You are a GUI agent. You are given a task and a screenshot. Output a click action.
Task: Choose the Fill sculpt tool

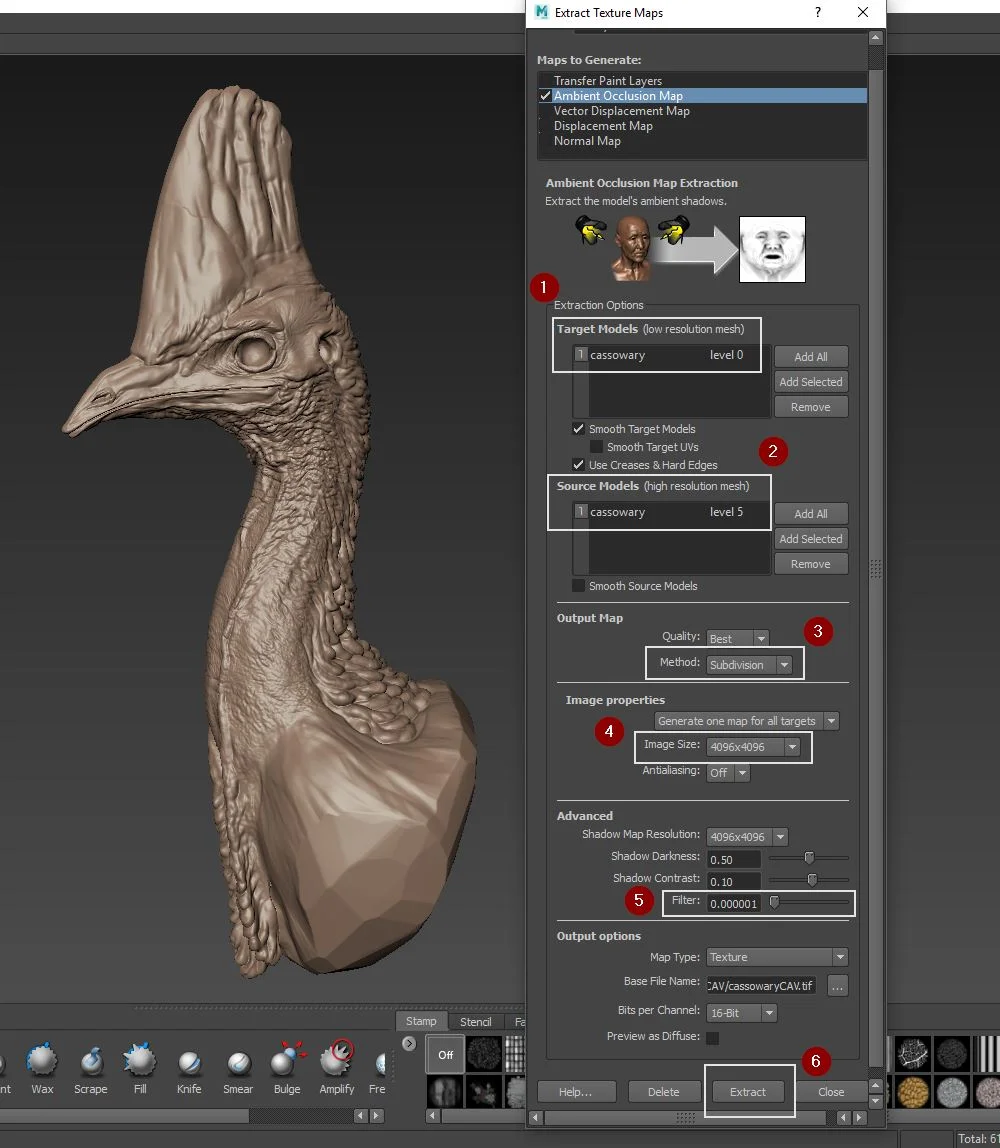(x=140, y=1068)
